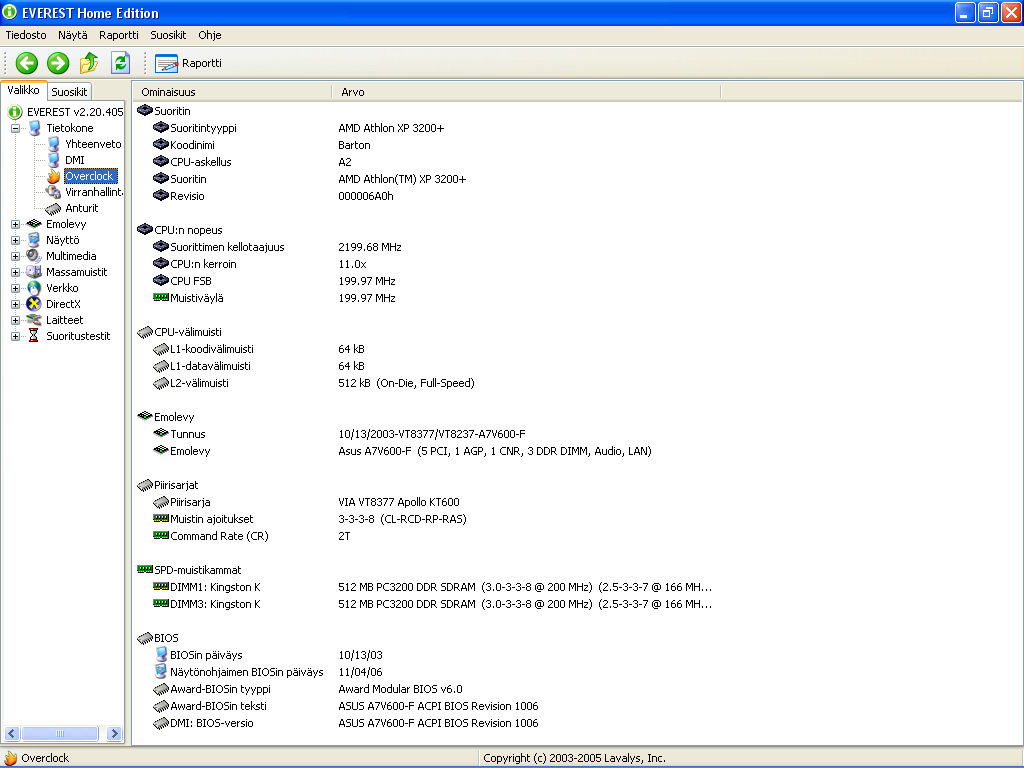Open Virranhallinta power management item
The width and height of the screenshot is (1024, 768).
93,192
